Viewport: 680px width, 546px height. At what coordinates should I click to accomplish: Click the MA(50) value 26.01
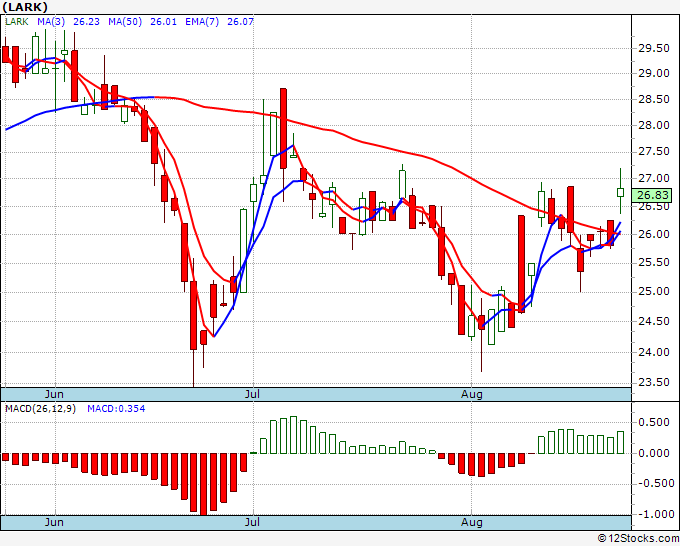163,22
